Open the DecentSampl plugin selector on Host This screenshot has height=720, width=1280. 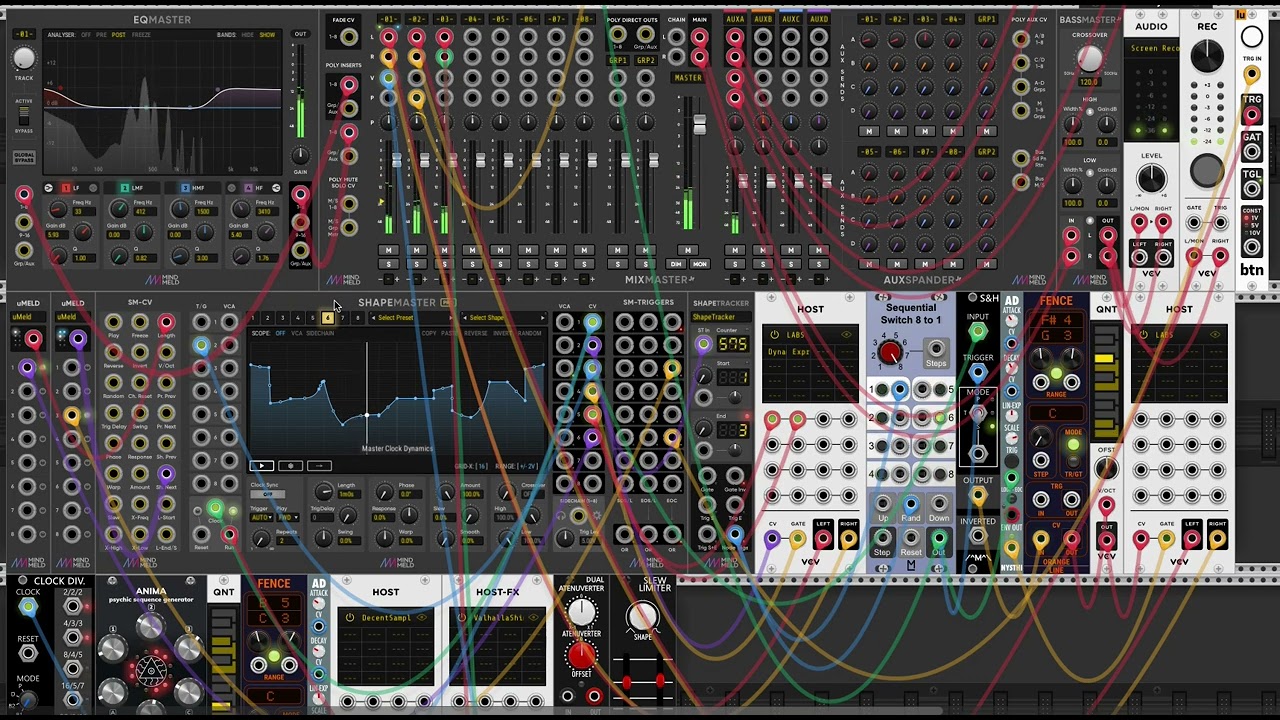pyautogui.click(x=385, y=618)
